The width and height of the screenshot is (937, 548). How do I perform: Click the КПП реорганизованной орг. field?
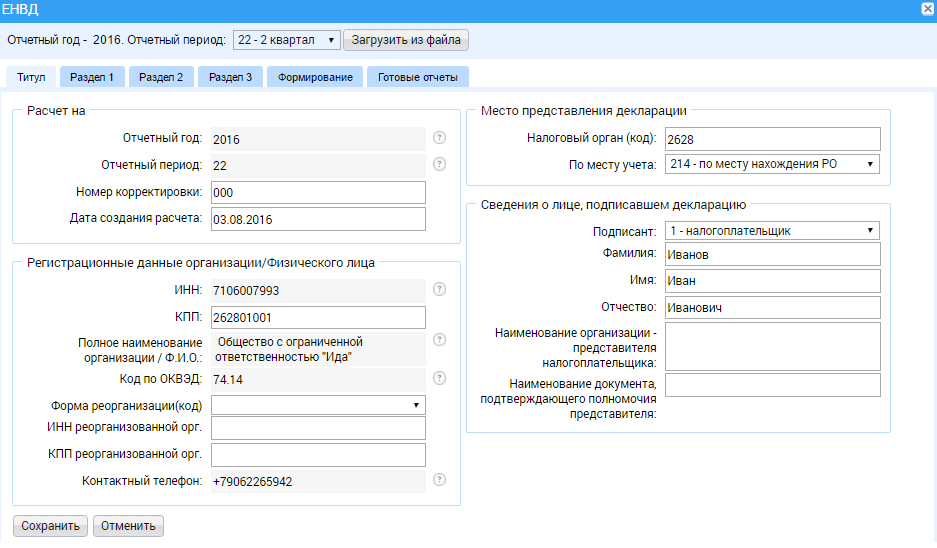point(319,455)
